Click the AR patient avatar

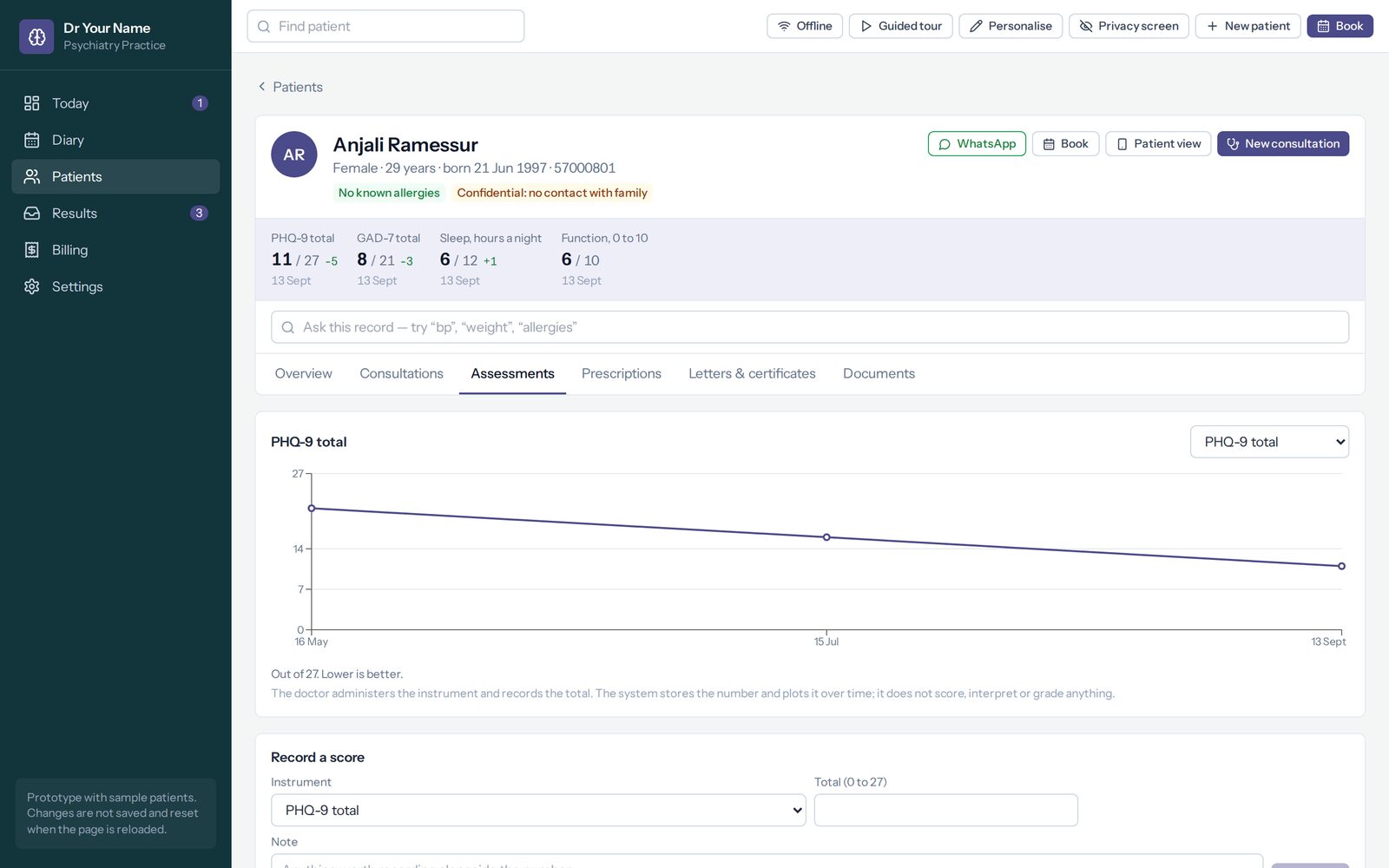point(294,155)
